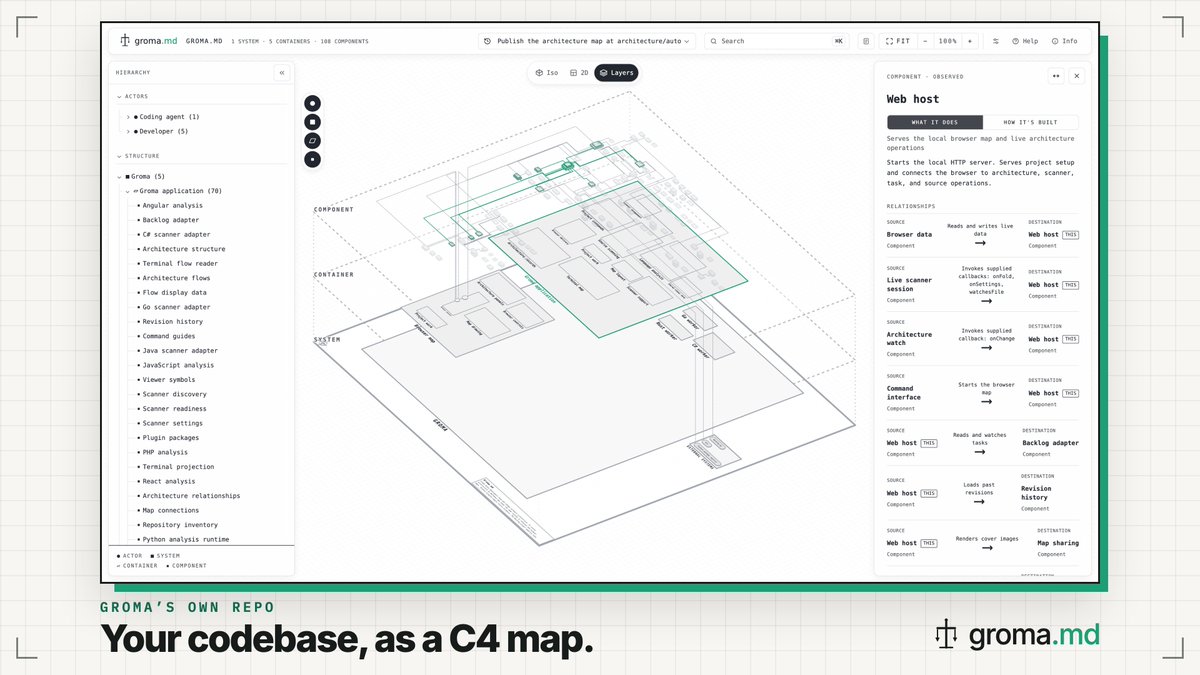Open the Backlog adapter destination in relationships
The height and width of the screenshot is (675, 1200).
1050,443
